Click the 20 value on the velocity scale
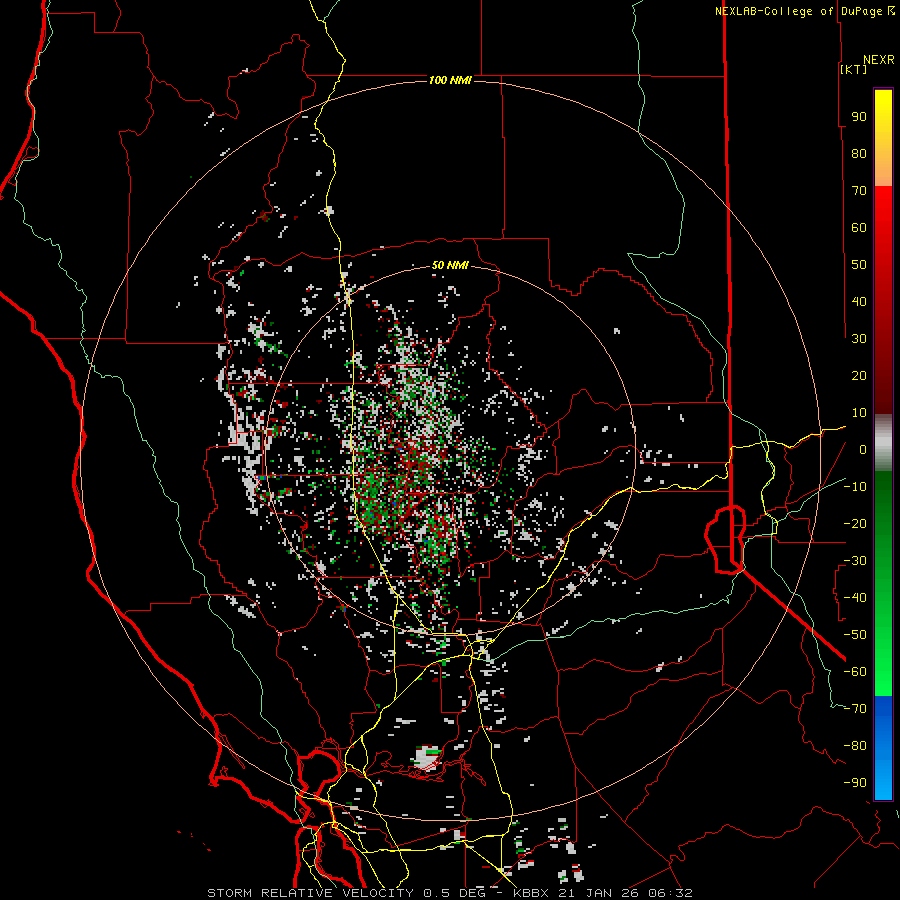Image resolution: width=900 pixels, height=900 pixels. (859, 375)
